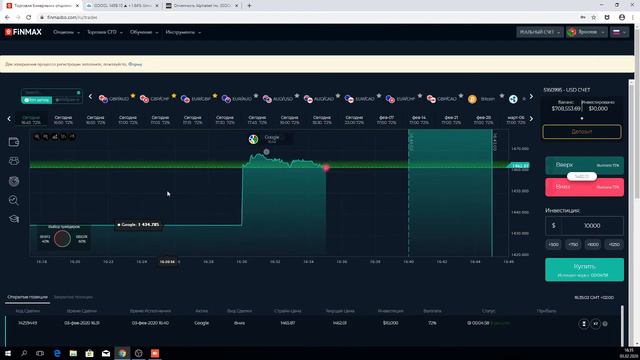Expand the Опционы menu
The image size is (640, 360).
click(66, 32)
